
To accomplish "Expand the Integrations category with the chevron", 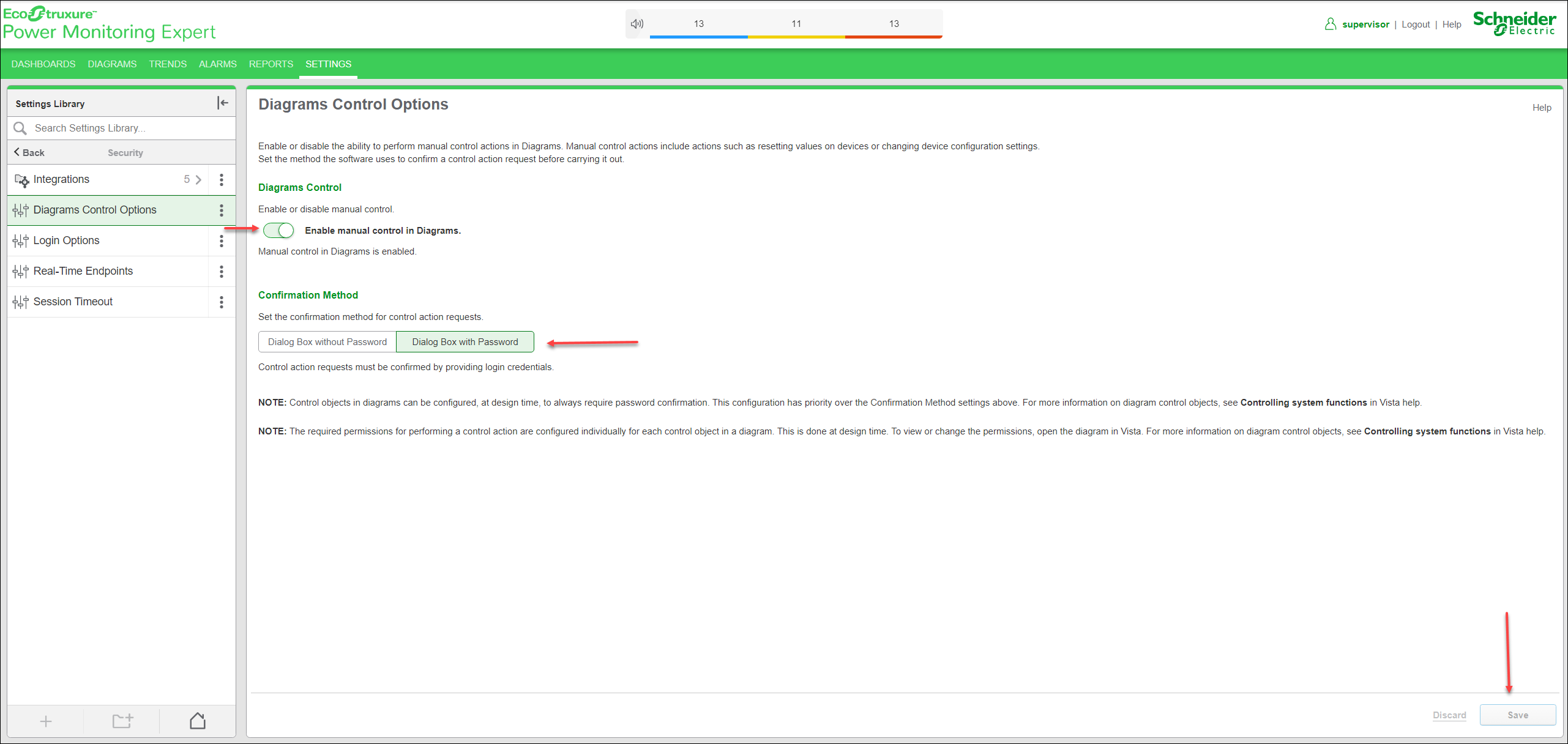I will 199,180.
